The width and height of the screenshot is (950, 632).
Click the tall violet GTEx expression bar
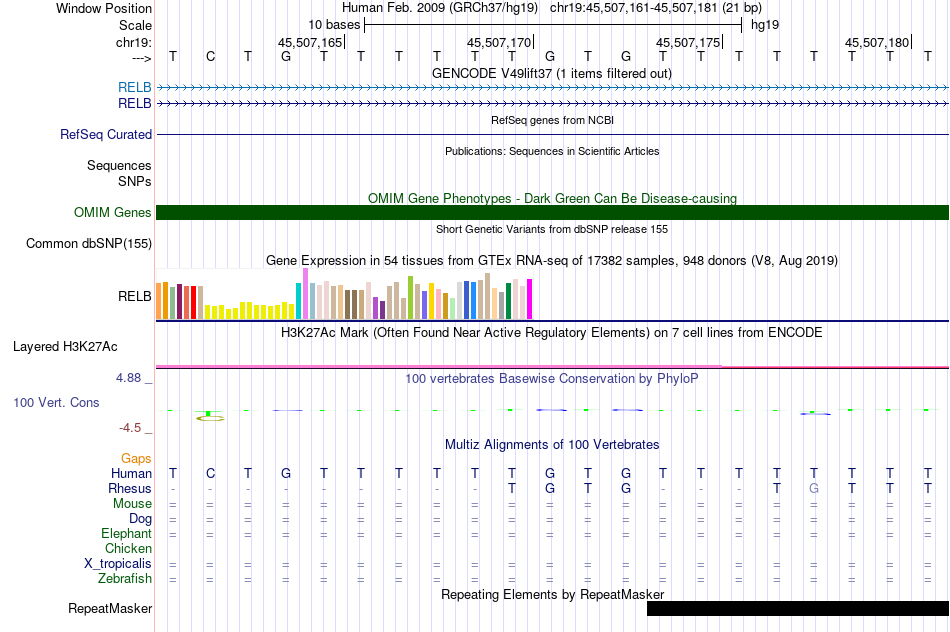(x=305, y=293)
